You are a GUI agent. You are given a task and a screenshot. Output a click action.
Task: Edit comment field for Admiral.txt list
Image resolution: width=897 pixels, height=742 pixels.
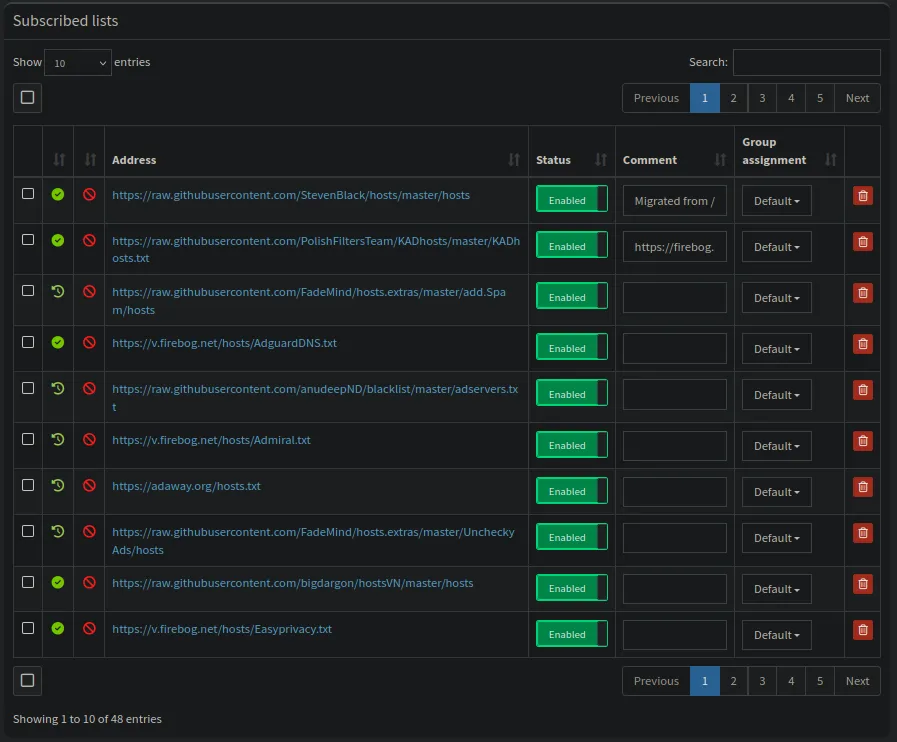674,446
